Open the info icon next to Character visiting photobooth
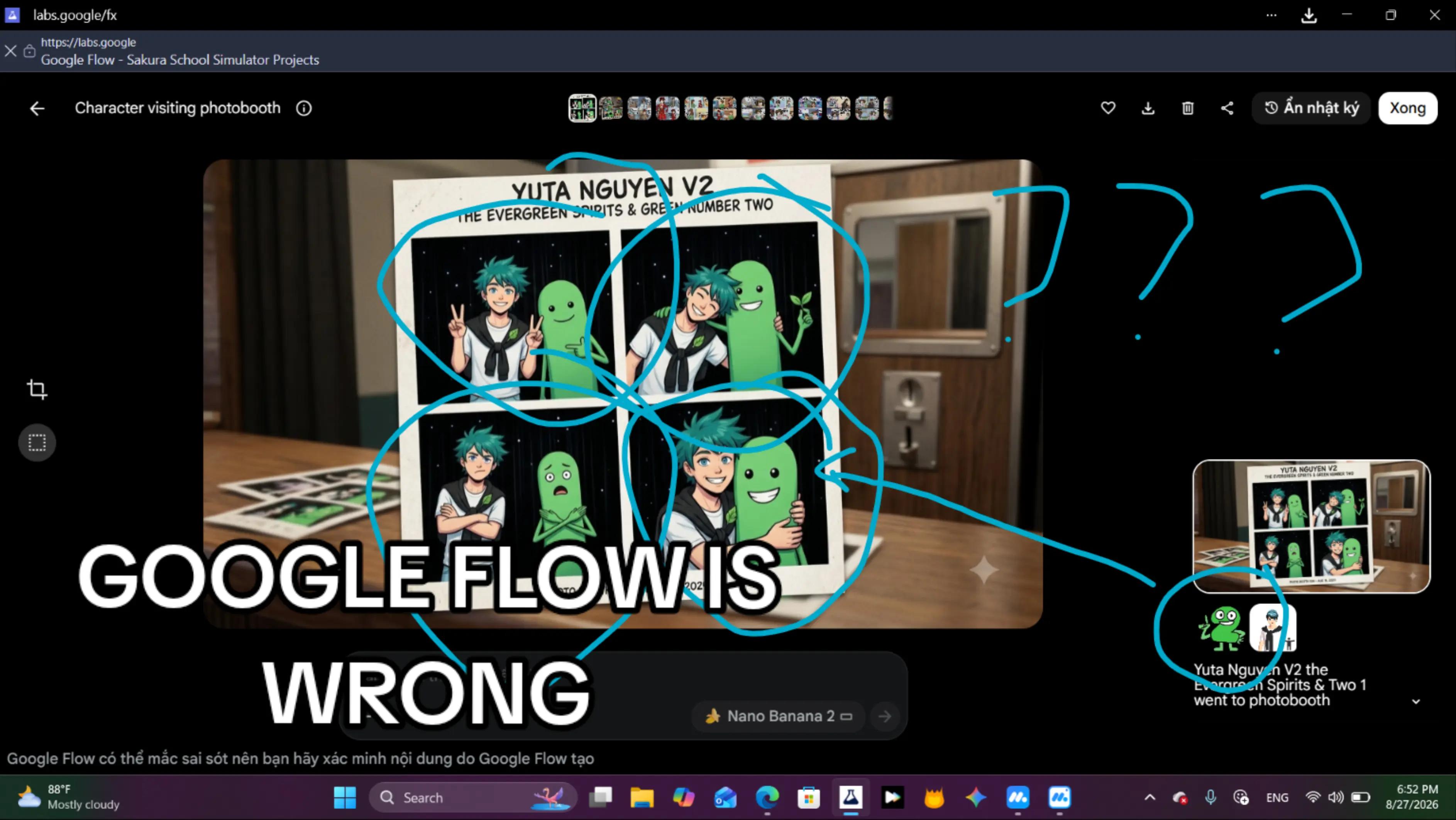The height and width of the screenshot is (820, 1456). click(304, 108)
